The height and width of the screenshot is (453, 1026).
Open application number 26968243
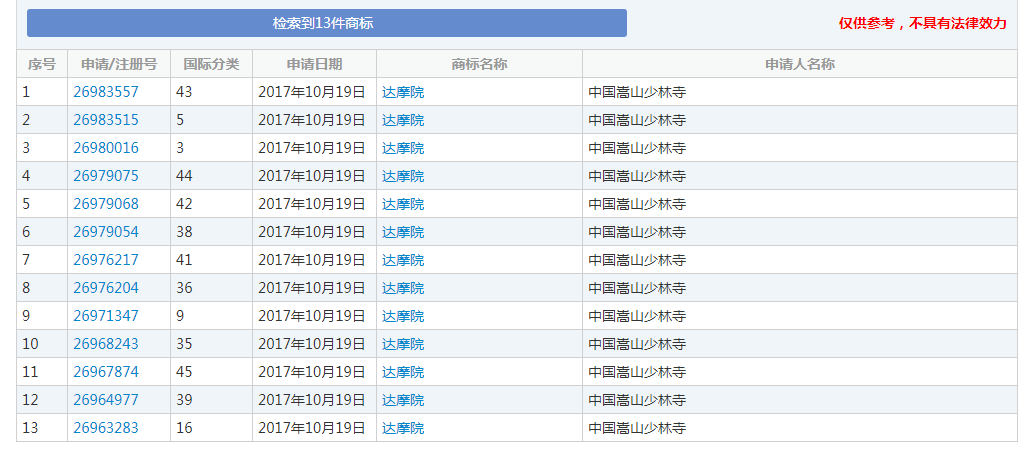[x=106, y=344]
